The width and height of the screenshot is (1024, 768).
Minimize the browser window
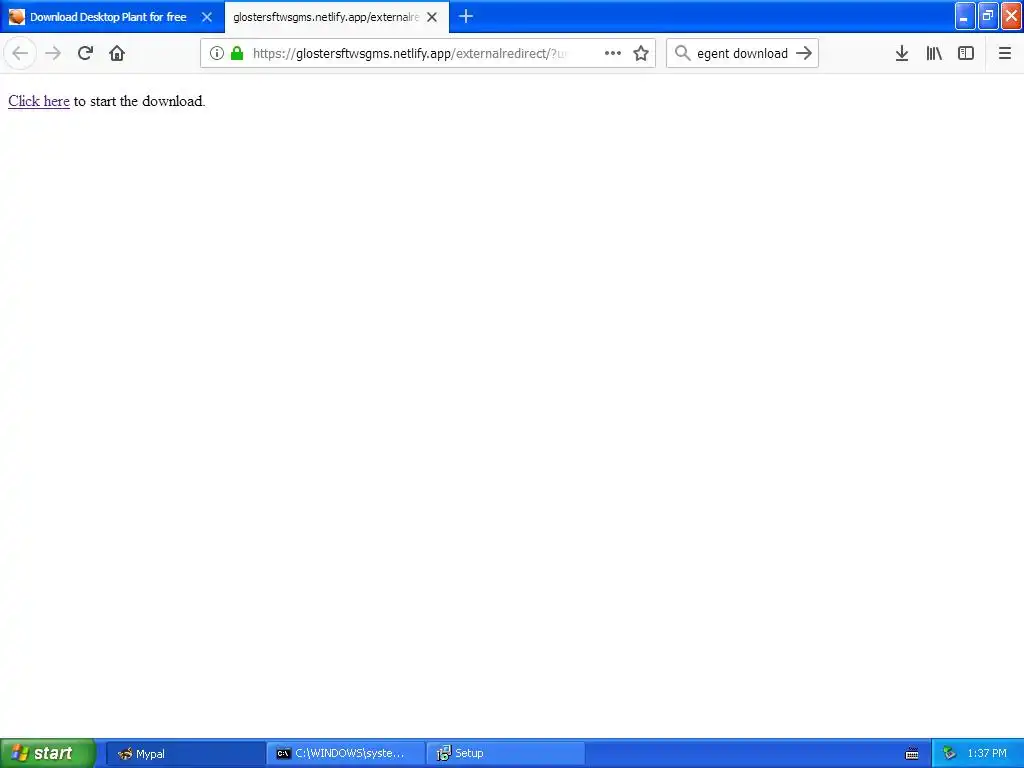click(965, 16)
